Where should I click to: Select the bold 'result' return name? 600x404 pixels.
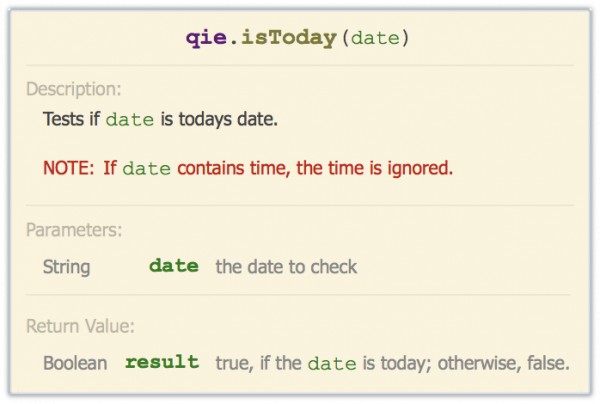point(162,362)
